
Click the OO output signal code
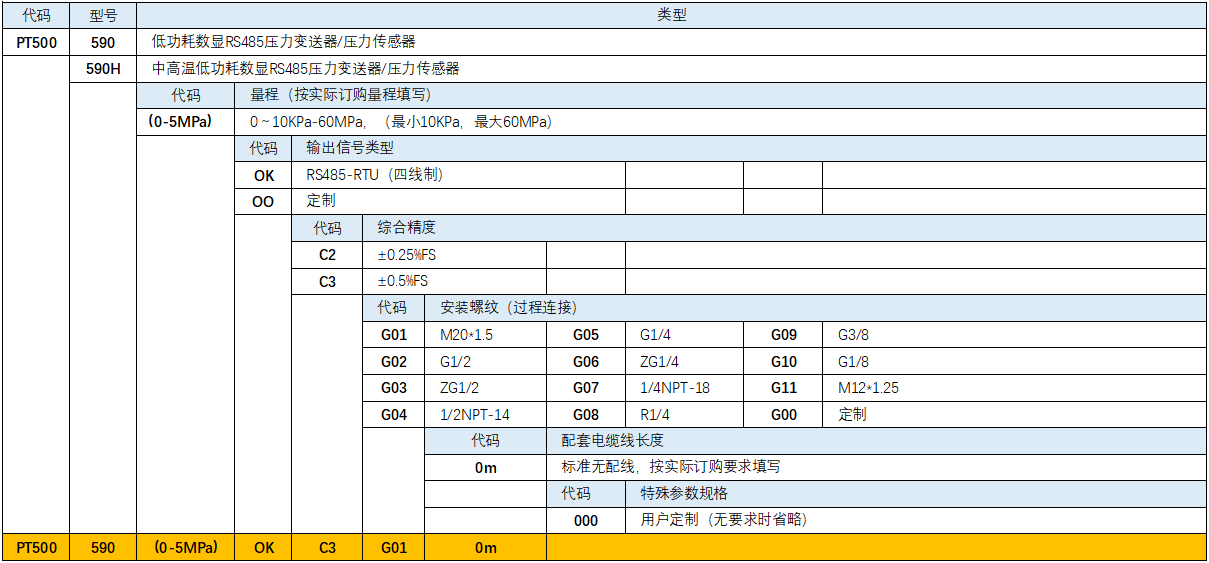tap(263, 201)
